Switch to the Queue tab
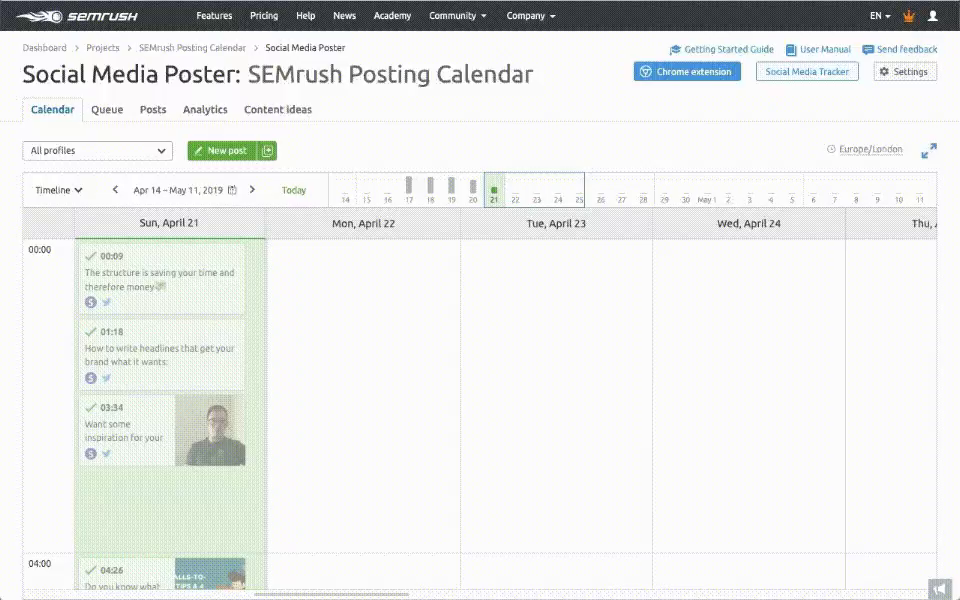 [107, 110]
